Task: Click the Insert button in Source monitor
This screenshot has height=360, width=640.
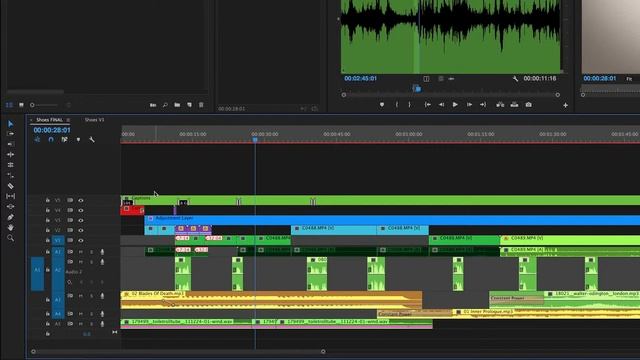Action: click(500, 105)
